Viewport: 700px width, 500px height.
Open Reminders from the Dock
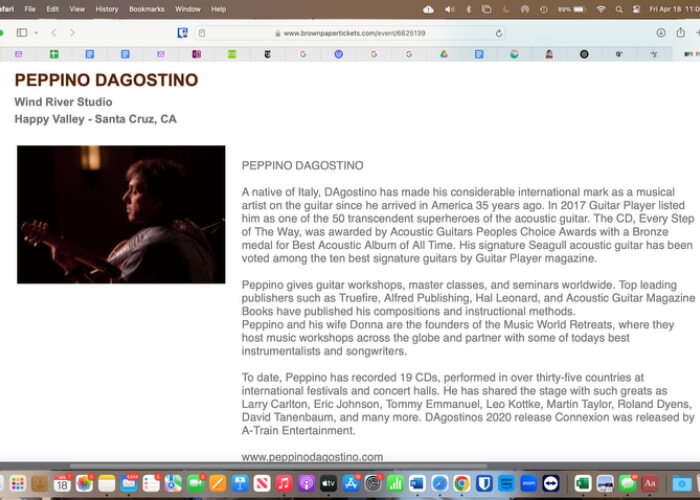click(151, 483)
